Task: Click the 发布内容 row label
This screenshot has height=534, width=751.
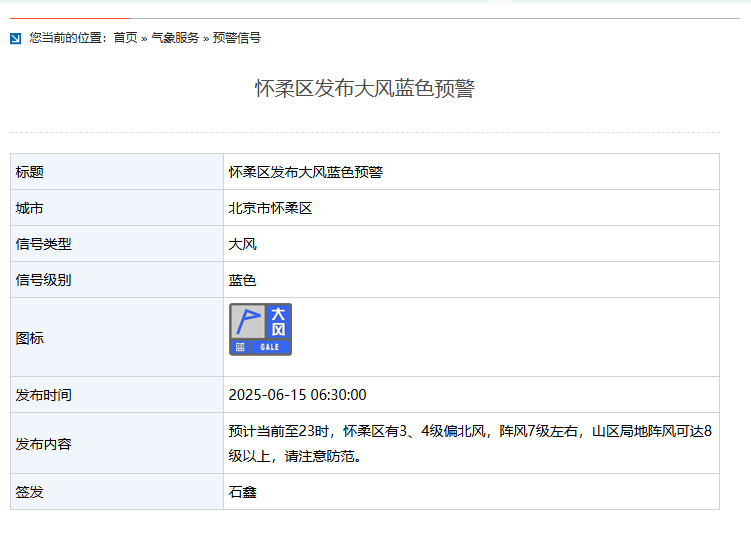Action: click(x=43, y=443)
